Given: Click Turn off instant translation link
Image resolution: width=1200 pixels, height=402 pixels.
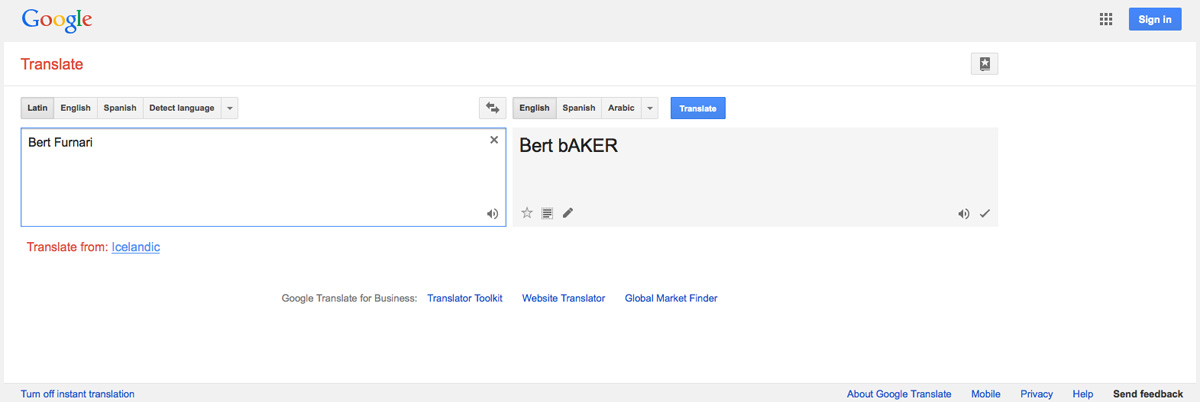Looking at the screenshot, I should coord(77,394).
